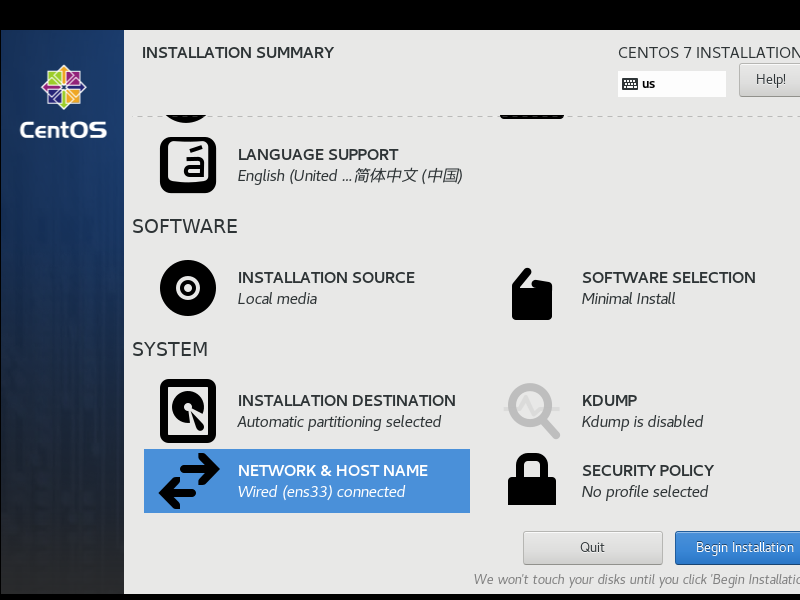Open the us keyboard layout indicator
This screenshot has width=800, height=600.
click(672, 84)
